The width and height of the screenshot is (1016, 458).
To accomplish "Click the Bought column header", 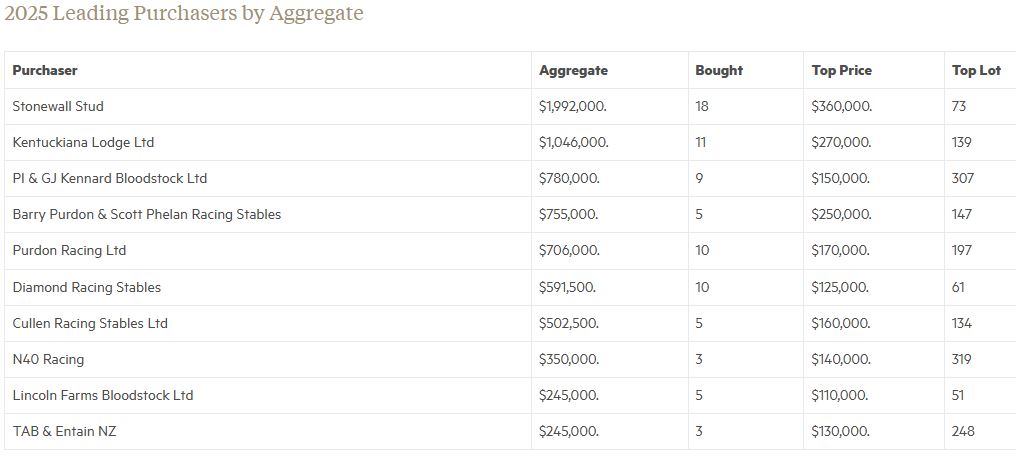I will [719, 71].
